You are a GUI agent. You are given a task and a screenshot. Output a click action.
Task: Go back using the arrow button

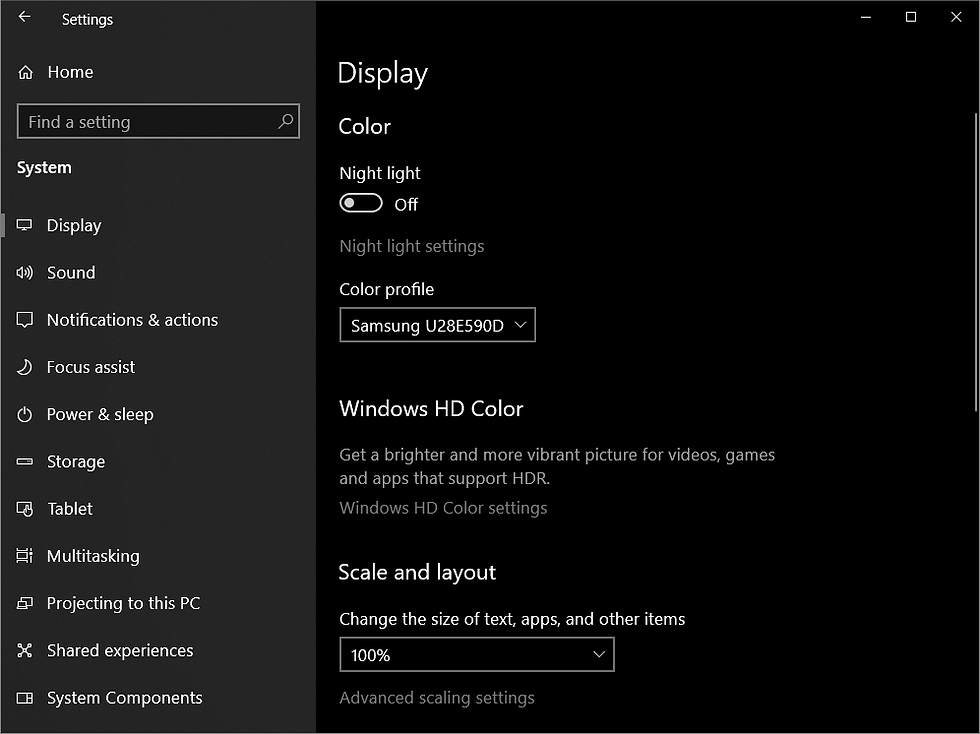point(23,17)
